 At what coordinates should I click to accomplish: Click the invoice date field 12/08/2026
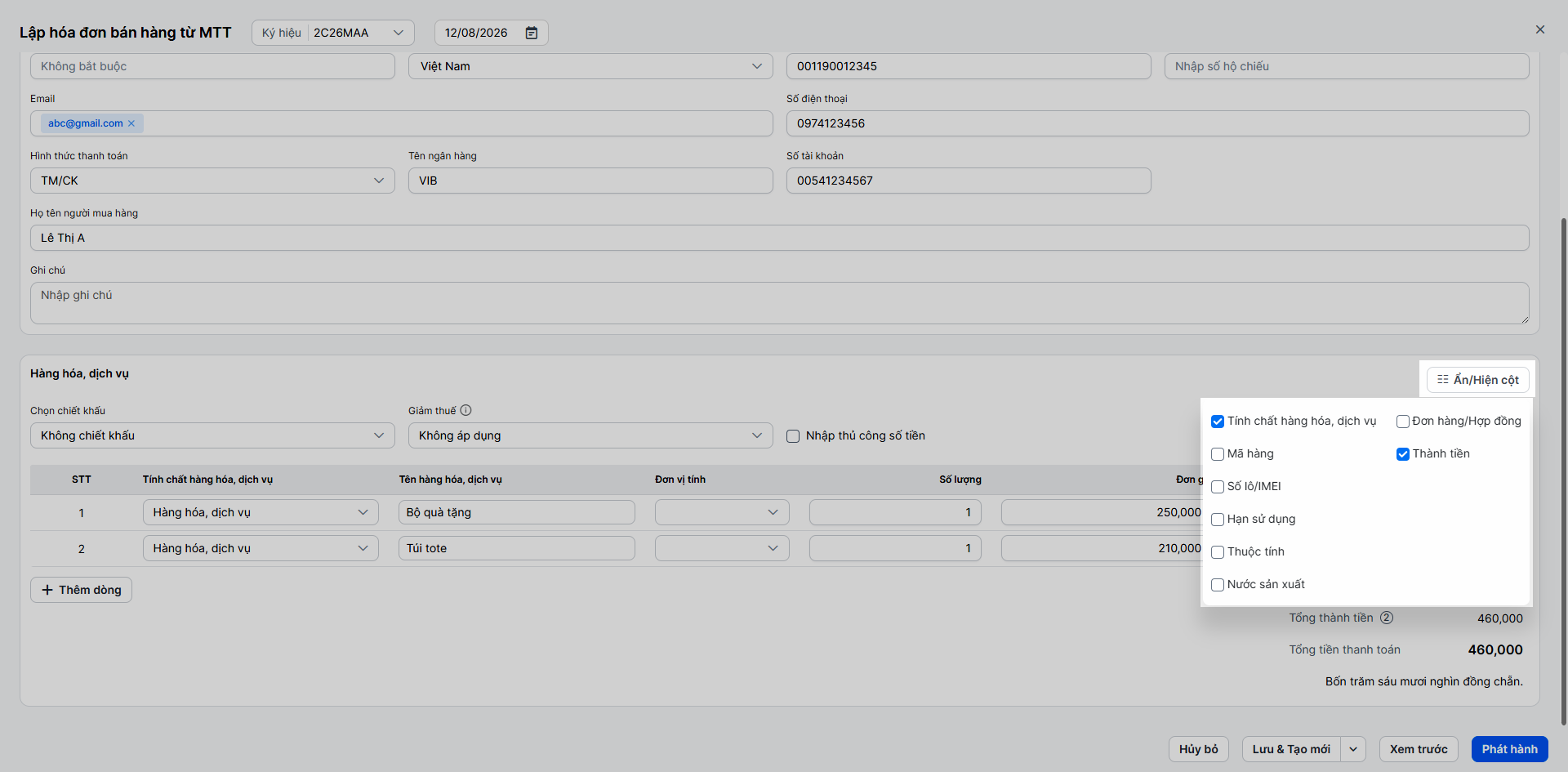coord(491,33)
